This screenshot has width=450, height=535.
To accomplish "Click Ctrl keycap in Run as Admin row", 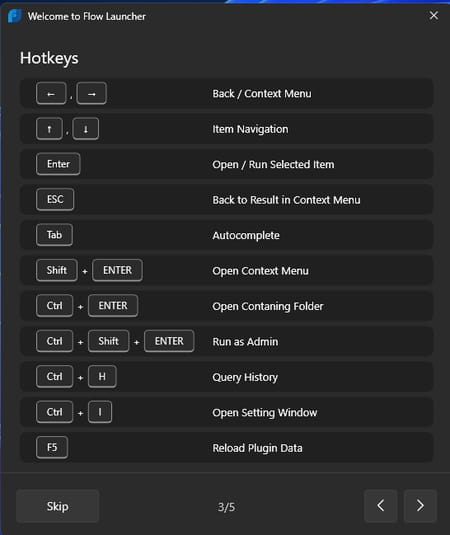I will [55, 341].
